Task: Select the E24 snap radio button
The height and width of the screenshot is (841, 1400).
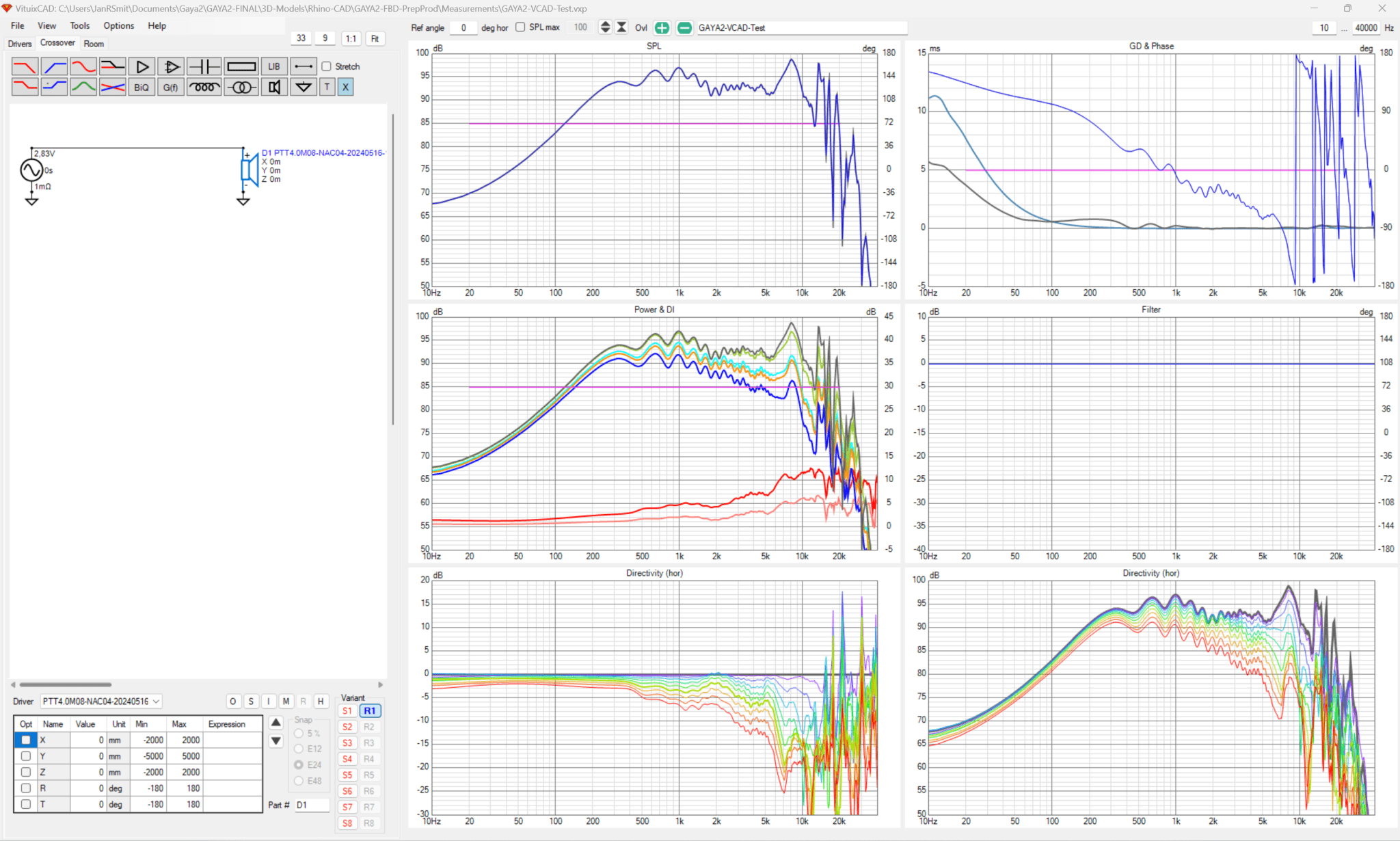Action: coord(299,765)
